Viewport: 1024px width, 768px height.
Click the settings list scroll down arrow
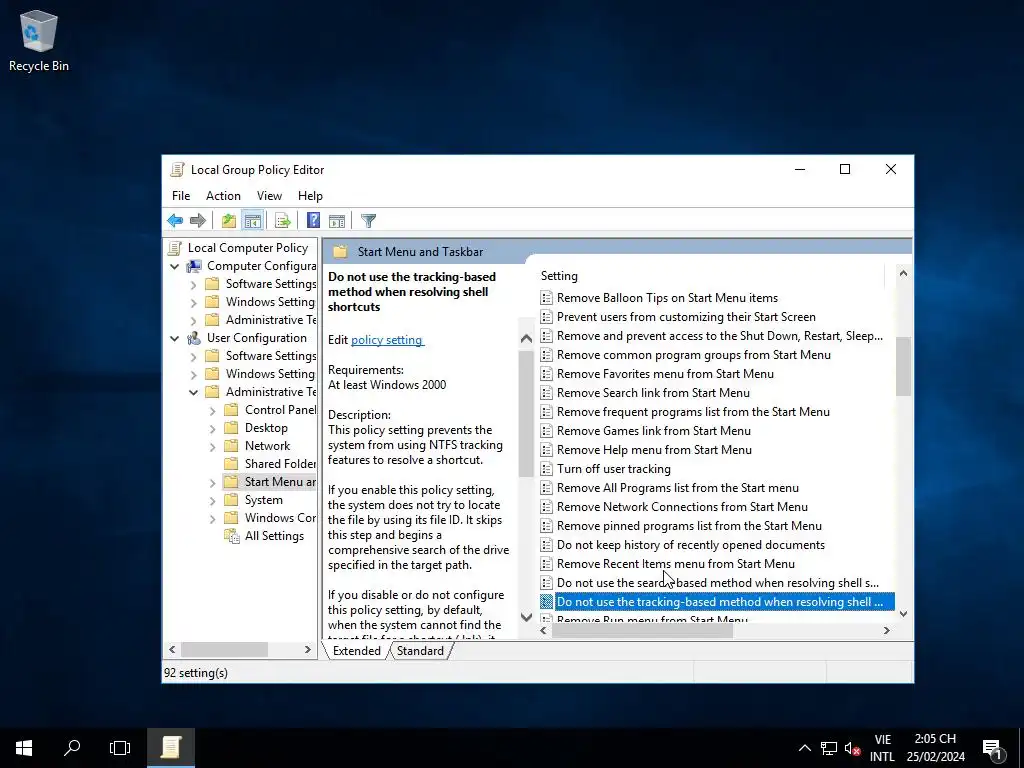point(903,613)
